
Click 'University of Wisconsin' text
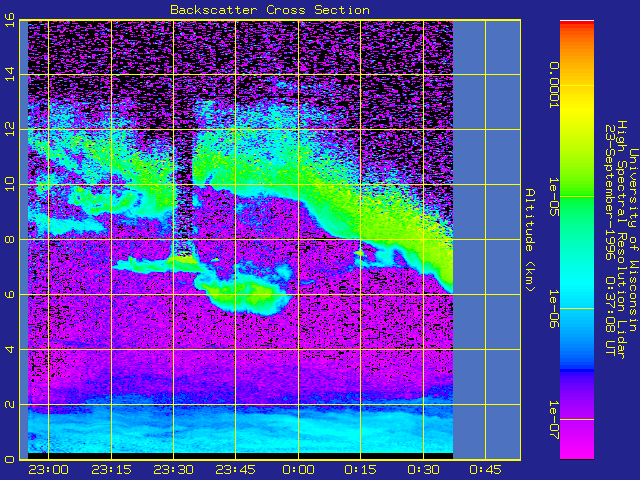click(x=633, y=240)
